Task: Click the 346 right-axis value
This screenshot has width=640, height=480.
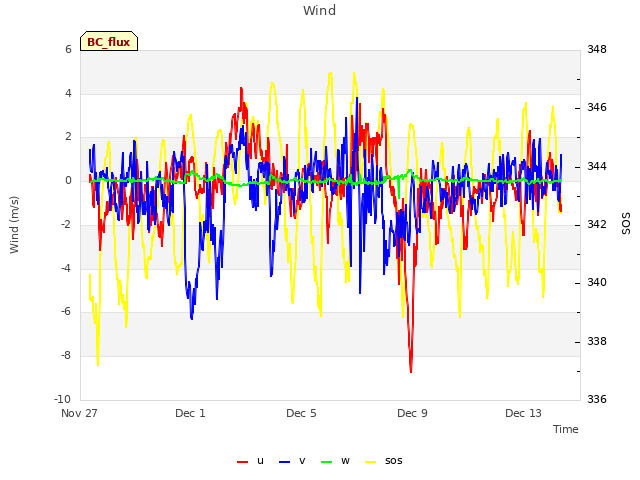Action: [x=597, y=108]
